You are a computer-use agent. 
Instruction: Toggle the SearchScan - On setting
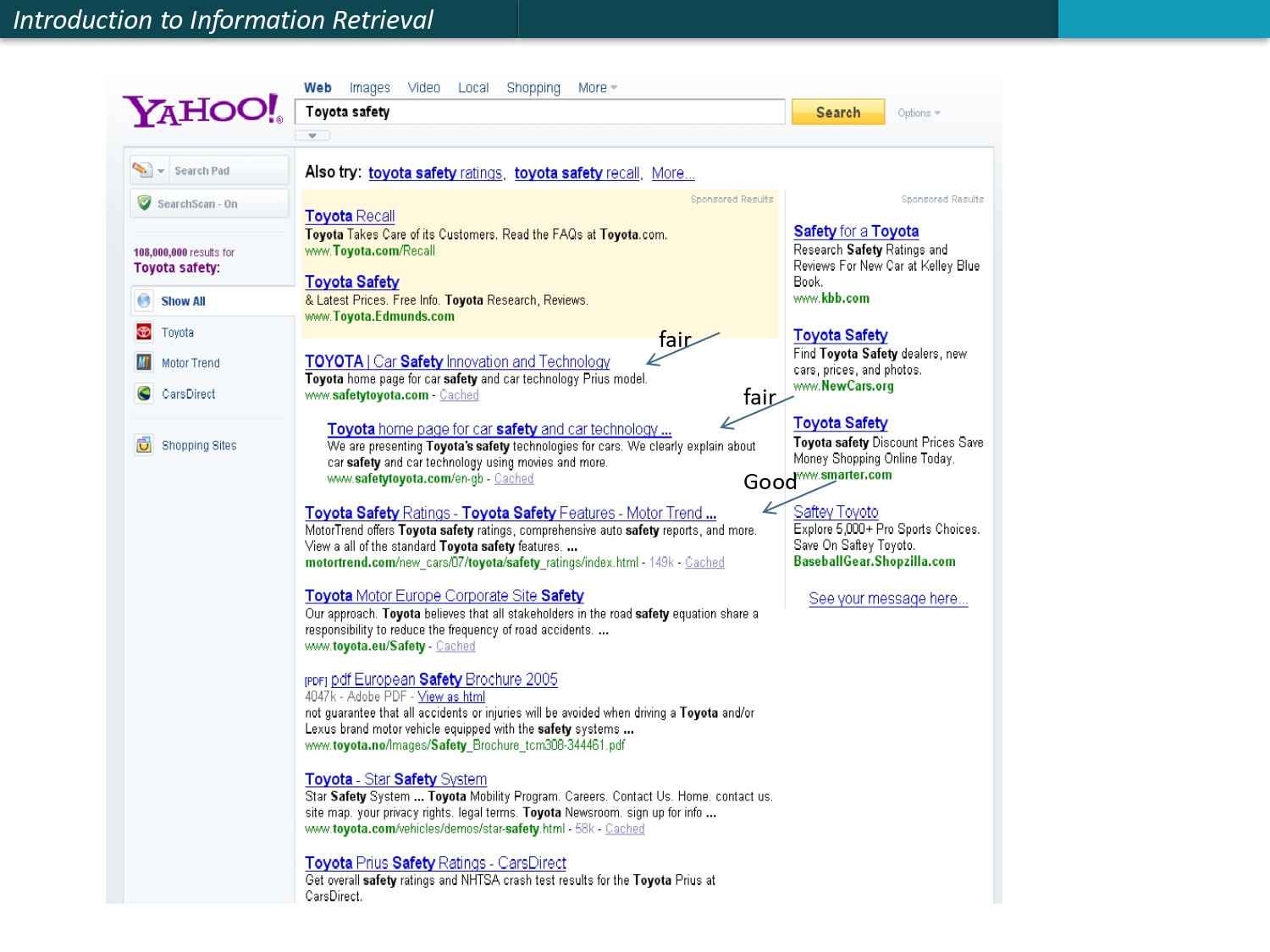click(196, 204)
